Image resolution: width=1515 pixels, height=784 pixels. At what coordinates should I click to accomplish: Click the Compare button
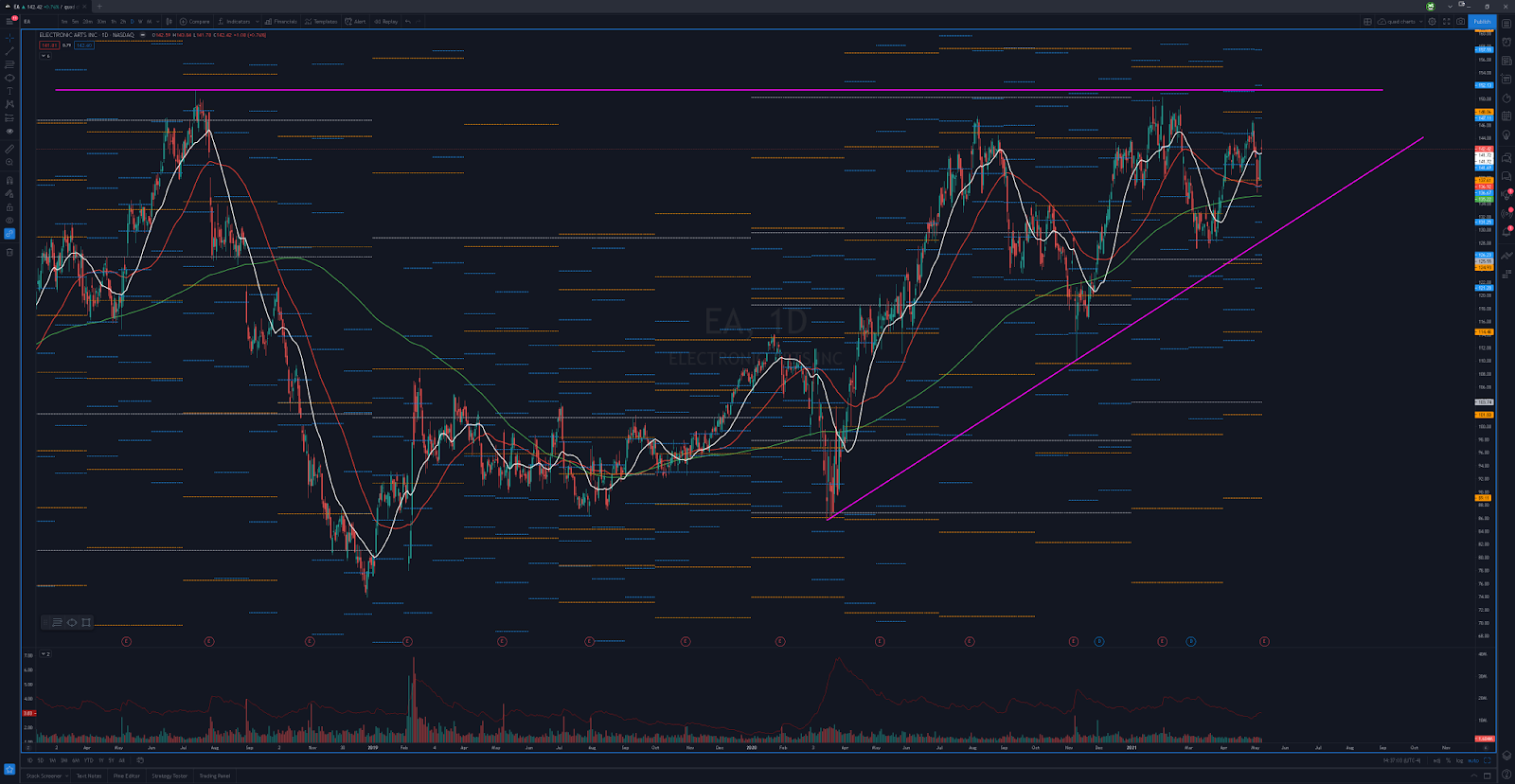click(195, 21)
